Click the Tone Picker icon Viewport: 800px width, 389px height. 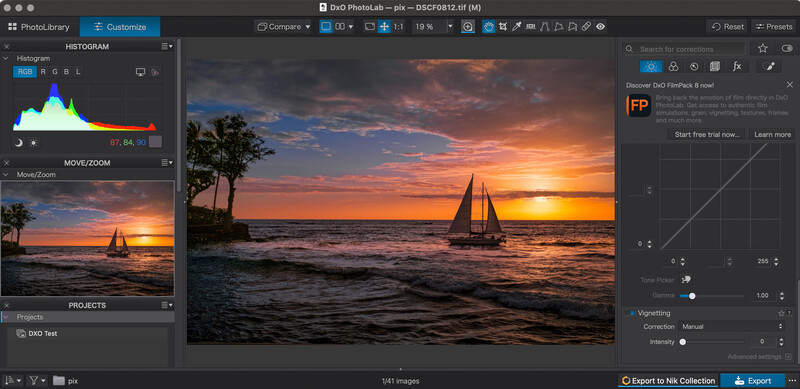point(686,280)
